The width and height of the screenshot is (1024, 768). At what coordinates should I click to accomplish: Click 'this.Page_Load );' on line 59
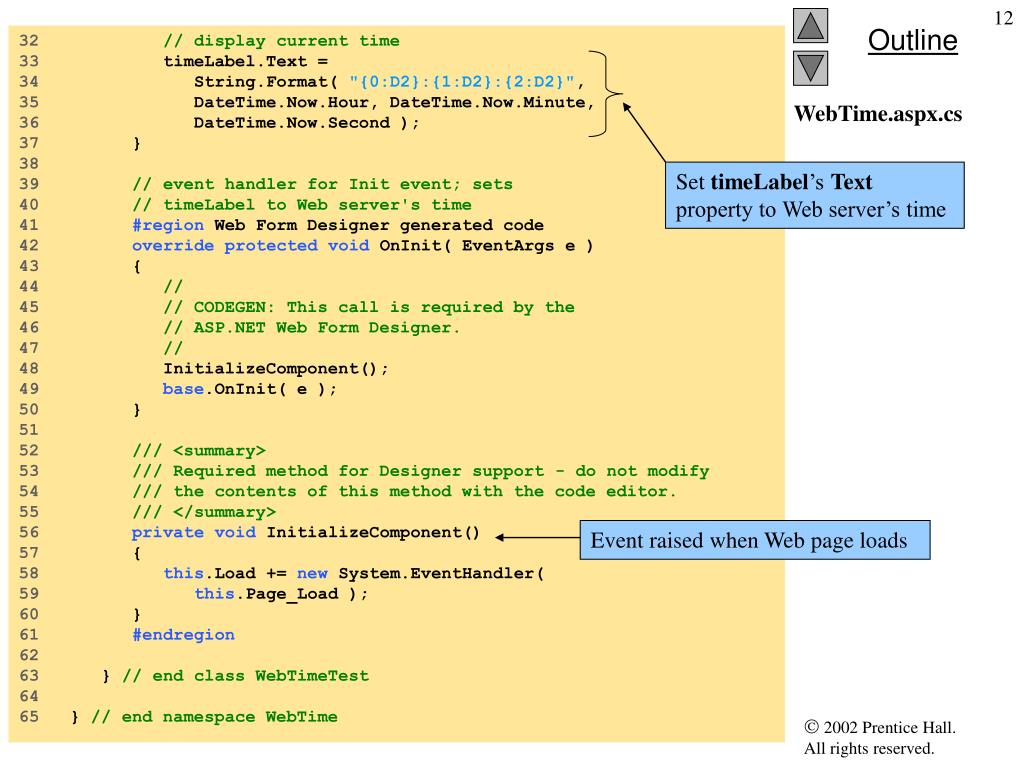pos(281,594)
